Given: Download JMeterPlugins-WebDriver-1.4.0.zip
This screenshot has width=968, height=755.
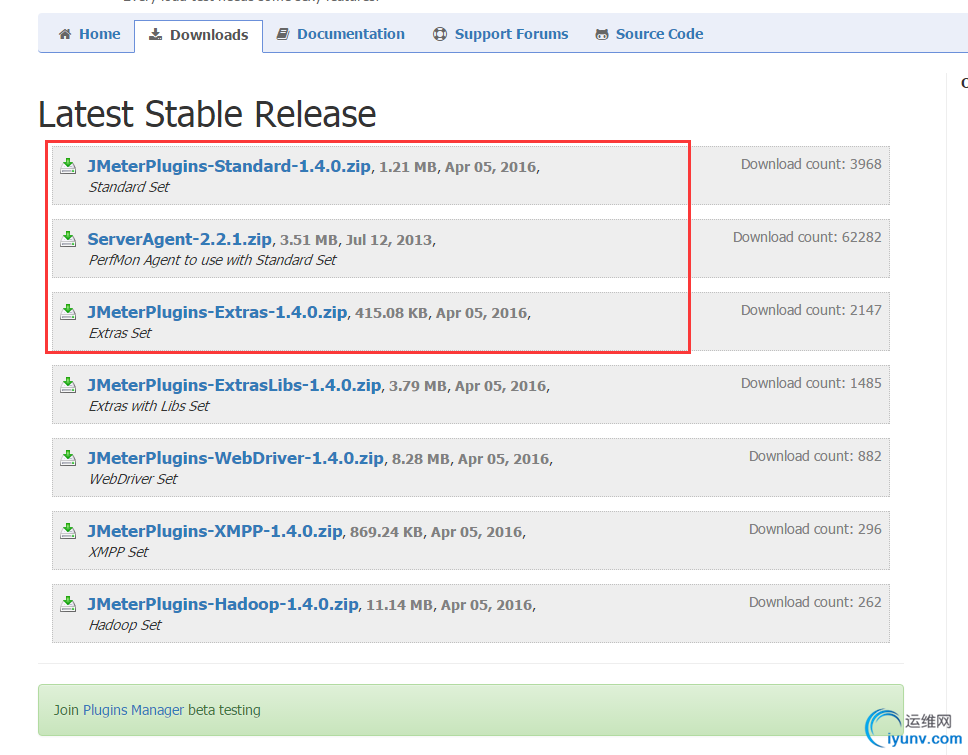Looking at the screenshot, I should (236, 457).
